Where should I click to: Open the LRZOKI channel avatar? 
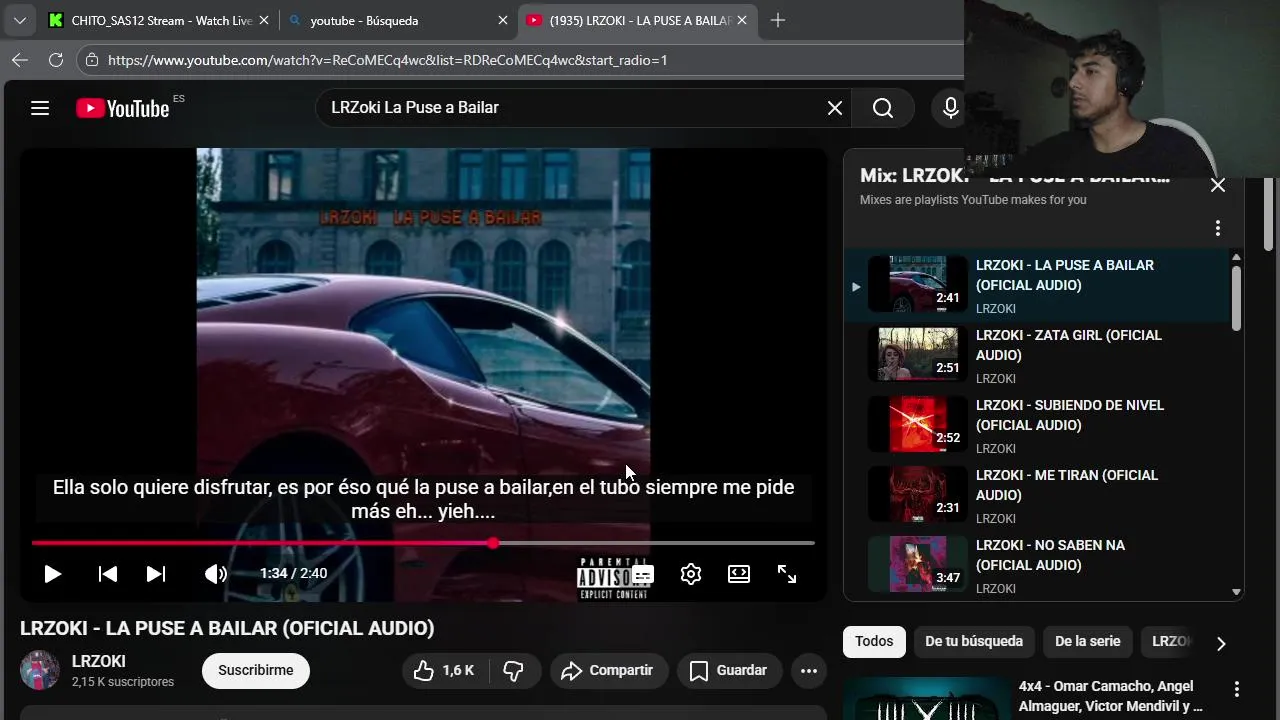40,670
